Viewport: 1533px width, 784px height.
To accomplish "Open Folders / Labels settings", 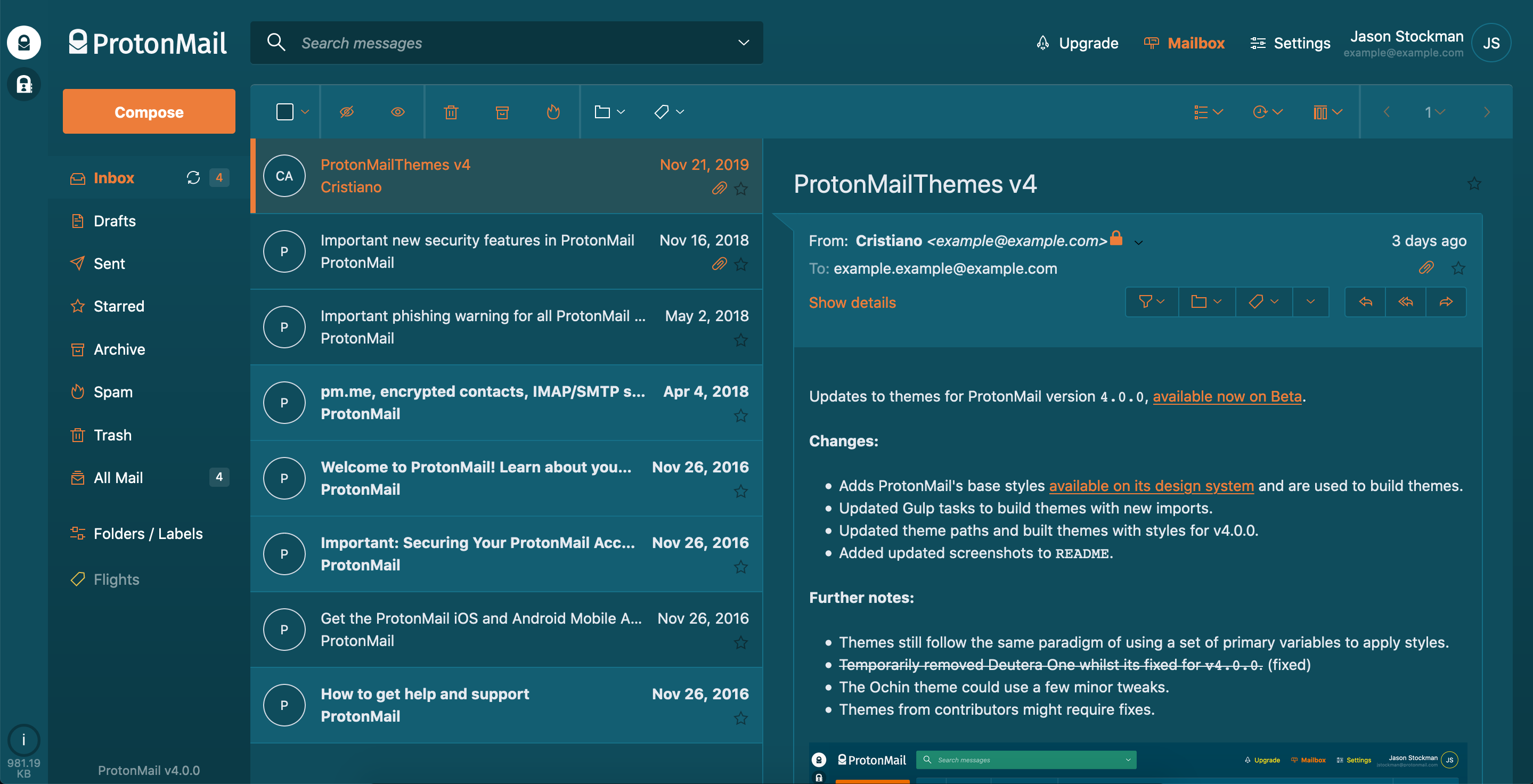I will point(149,534).
